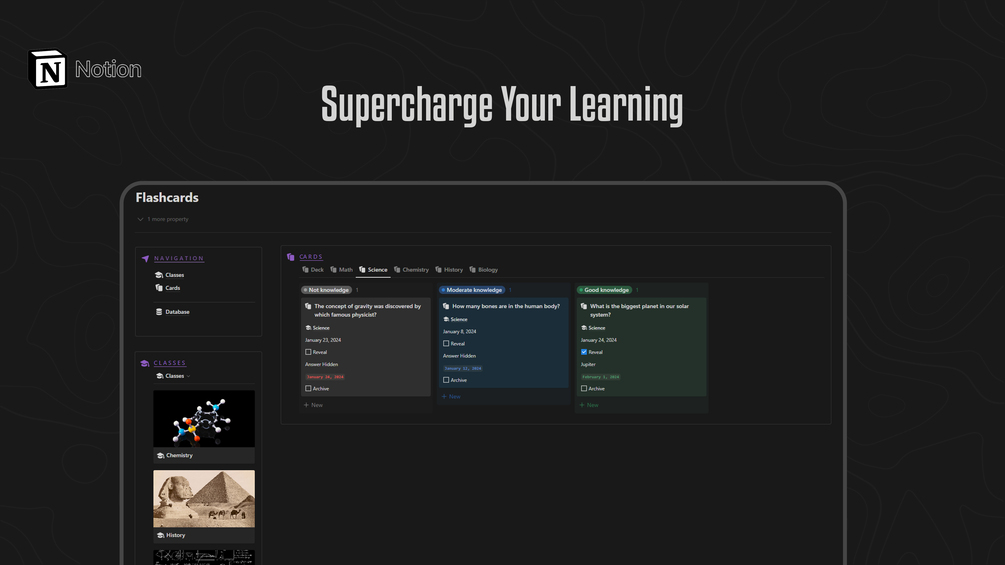Click the Science class icon on the planet card
This screenshot has width=1005, height=565.
coord(584,328)
